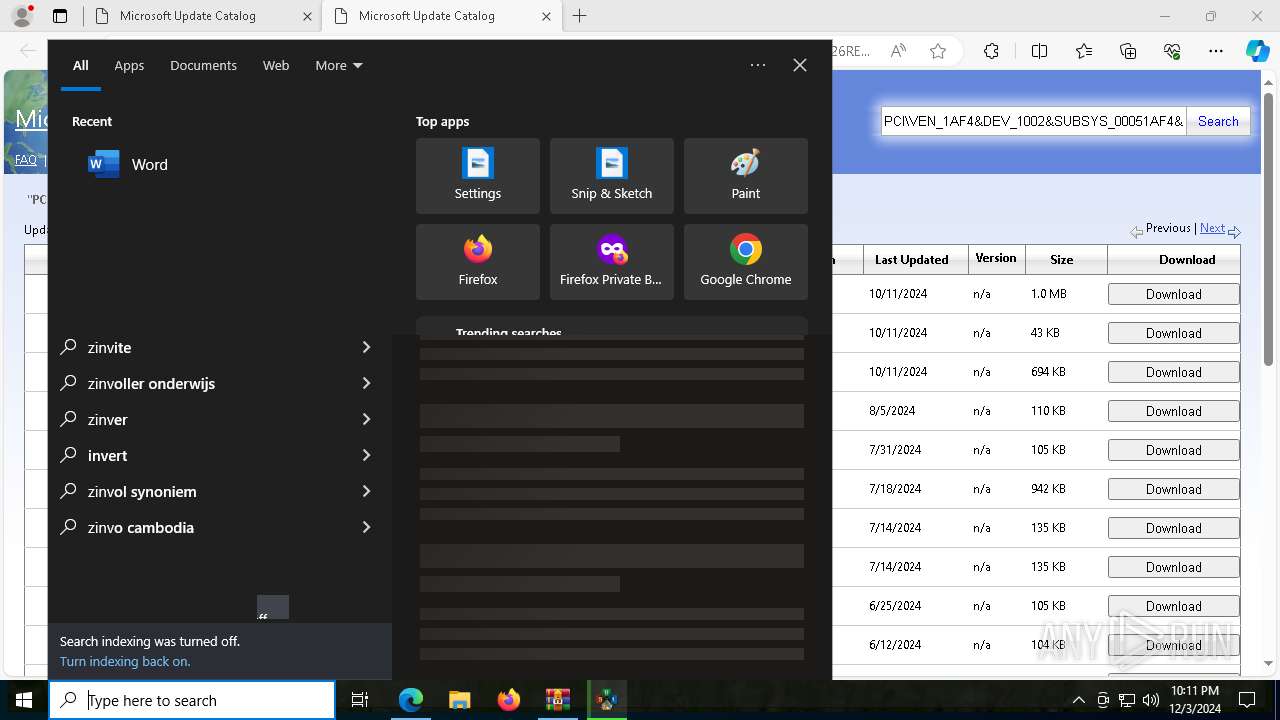Open Task View on the taskbar
Image resolution: width=1280 pixels, height=720 pixels.
(360, 700)
